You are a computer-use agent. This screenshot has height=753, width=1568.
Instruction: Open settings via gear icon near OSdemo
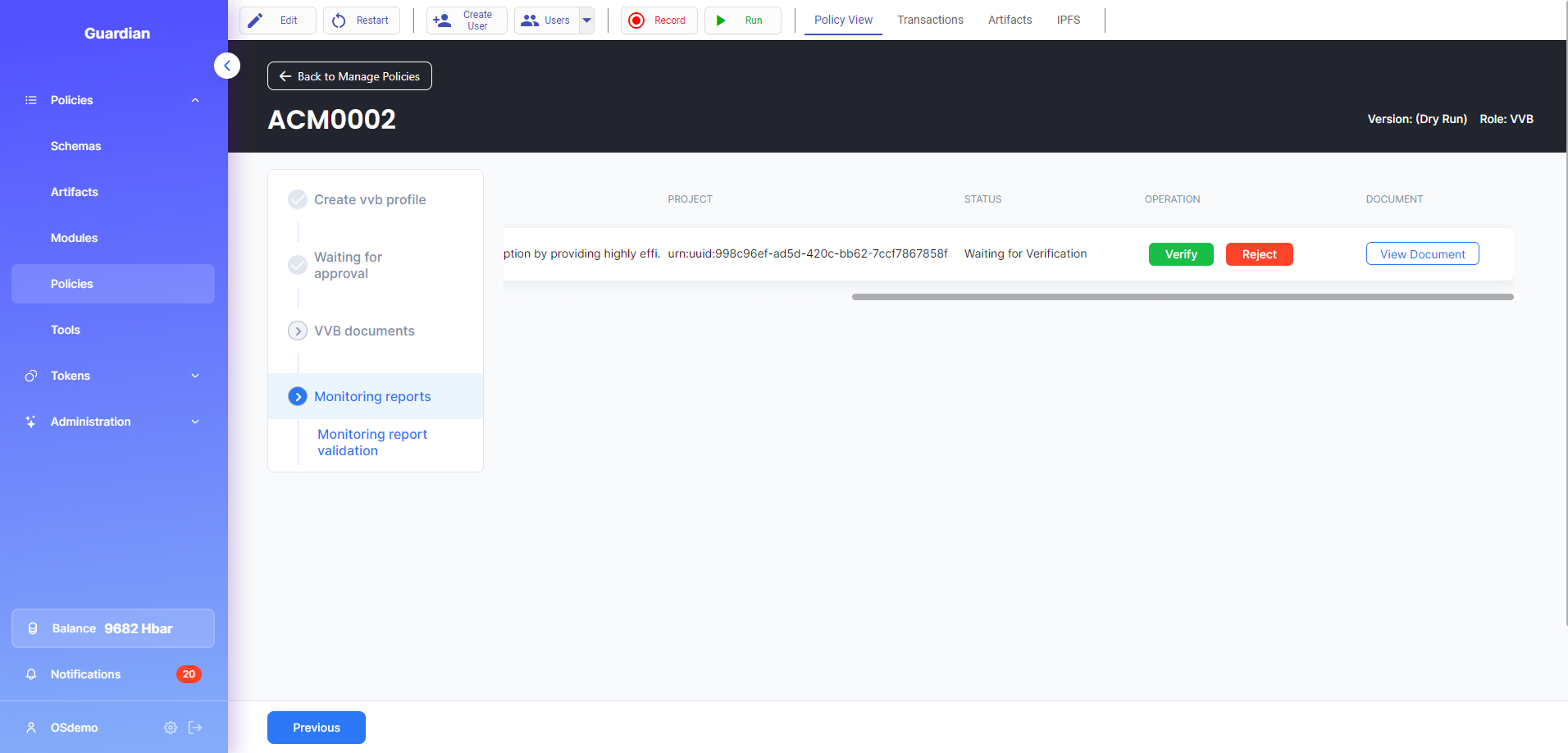[171, 728]
